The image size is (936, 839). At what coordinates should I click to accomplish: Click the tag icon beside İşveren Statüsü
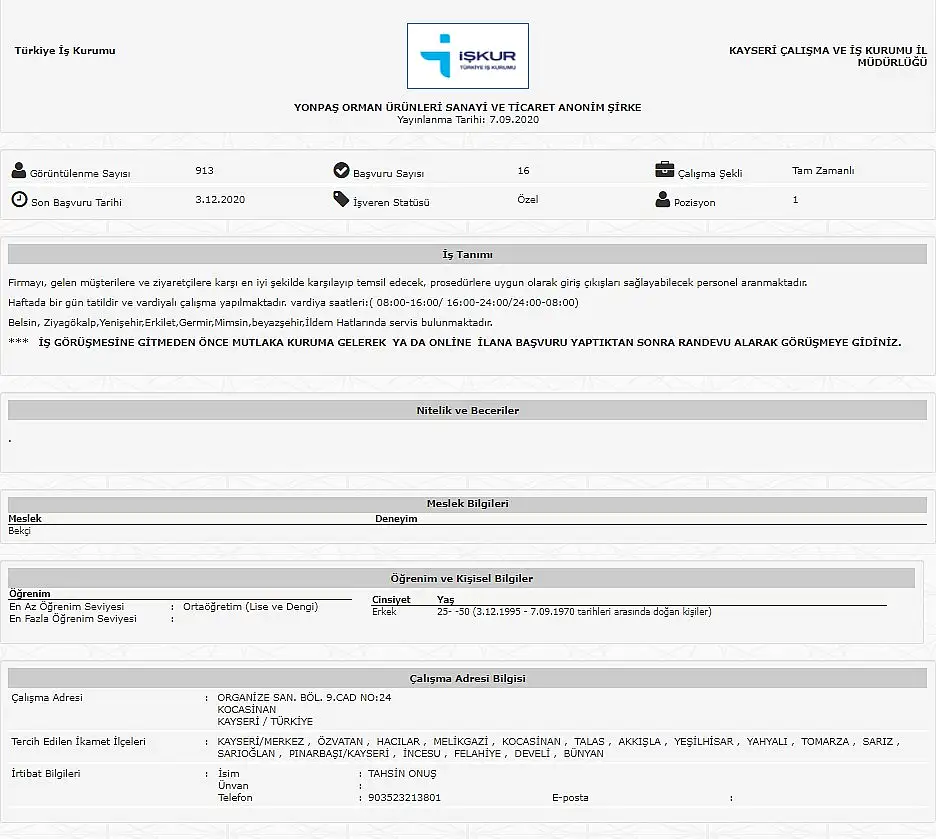tap(341, 199)
